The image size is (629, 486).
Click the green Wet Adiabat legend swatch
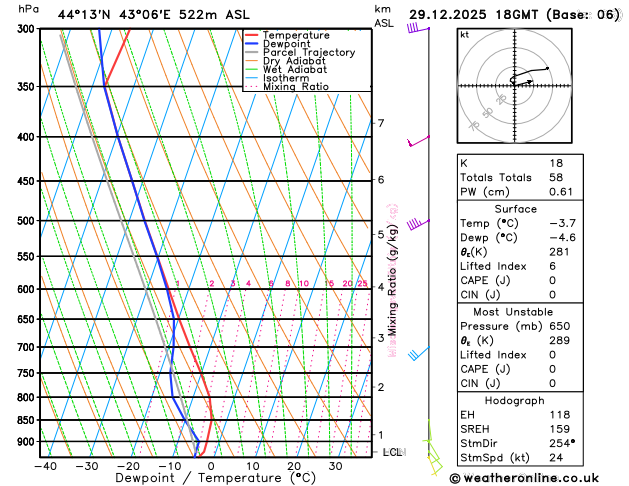tap(252, 69)
